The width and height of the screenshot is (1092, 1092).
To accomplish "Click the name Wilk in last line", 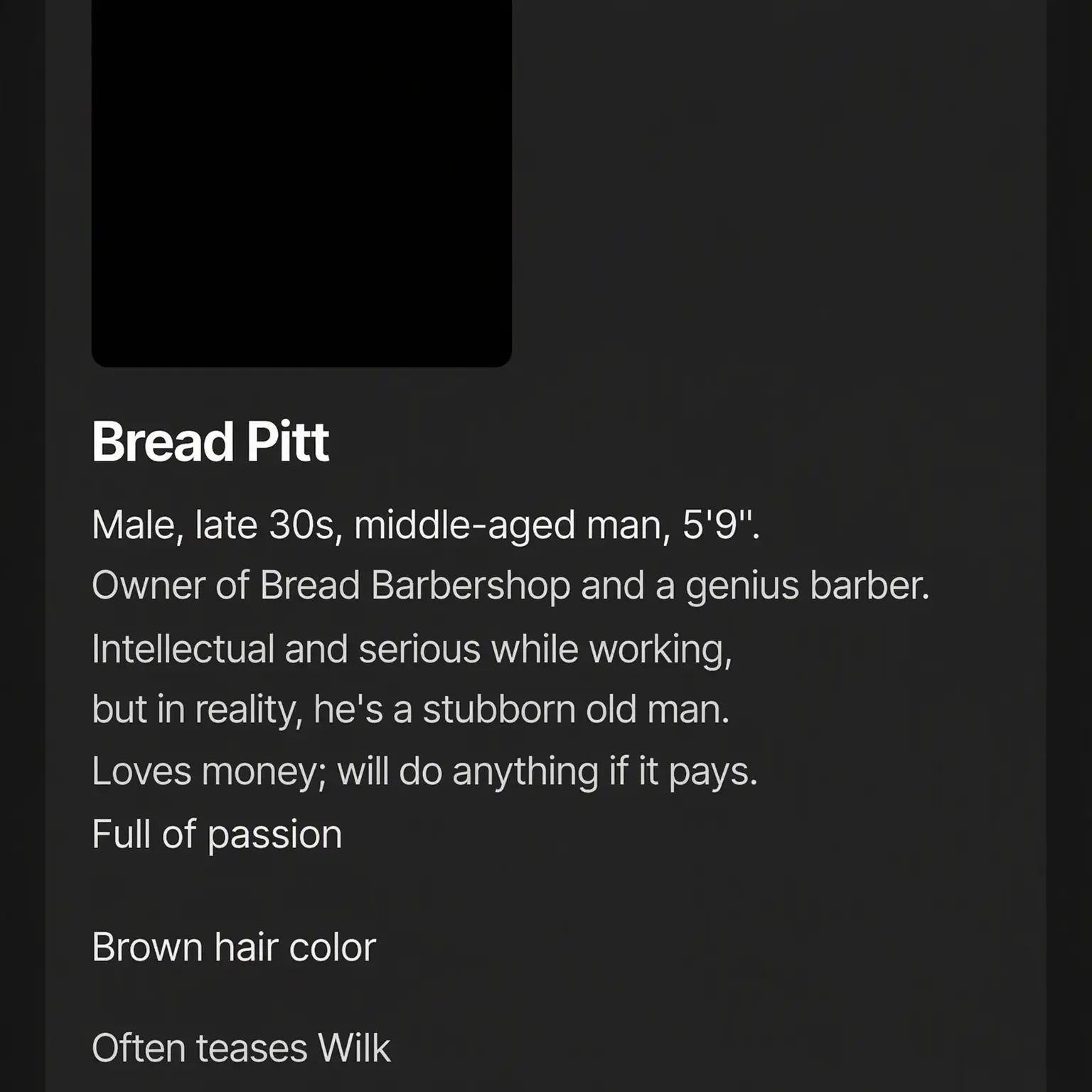I will click(x=354, y=1048).
